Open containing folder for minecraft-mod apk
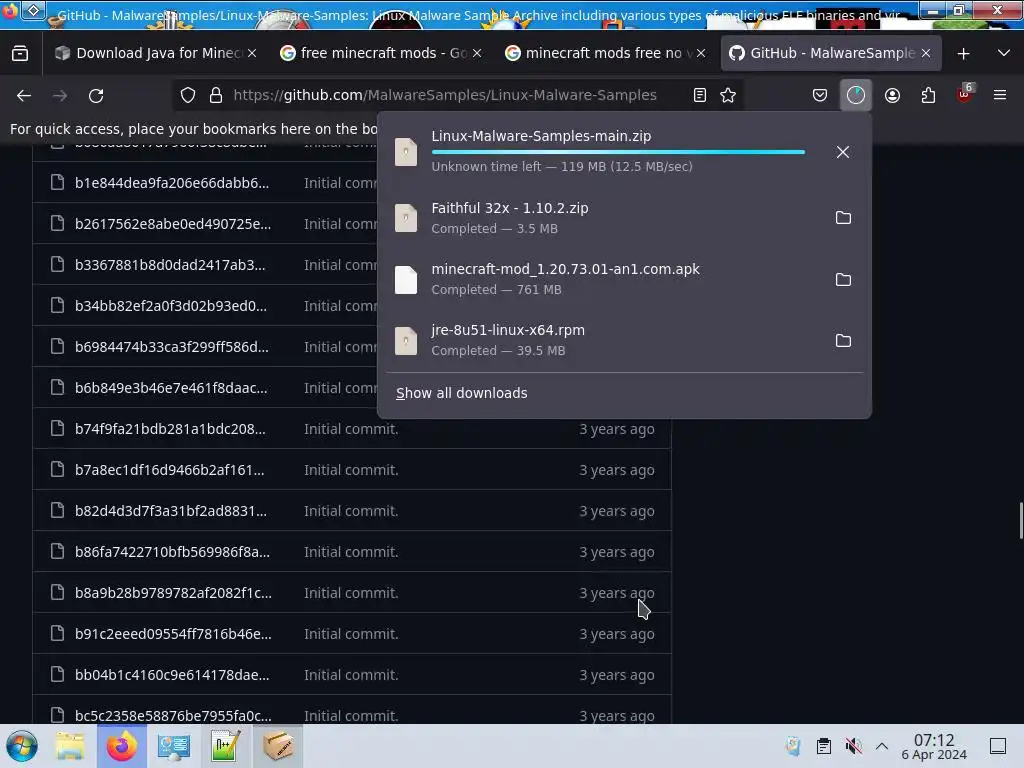This screenshot has height=768, width=1024. point(843,280)
